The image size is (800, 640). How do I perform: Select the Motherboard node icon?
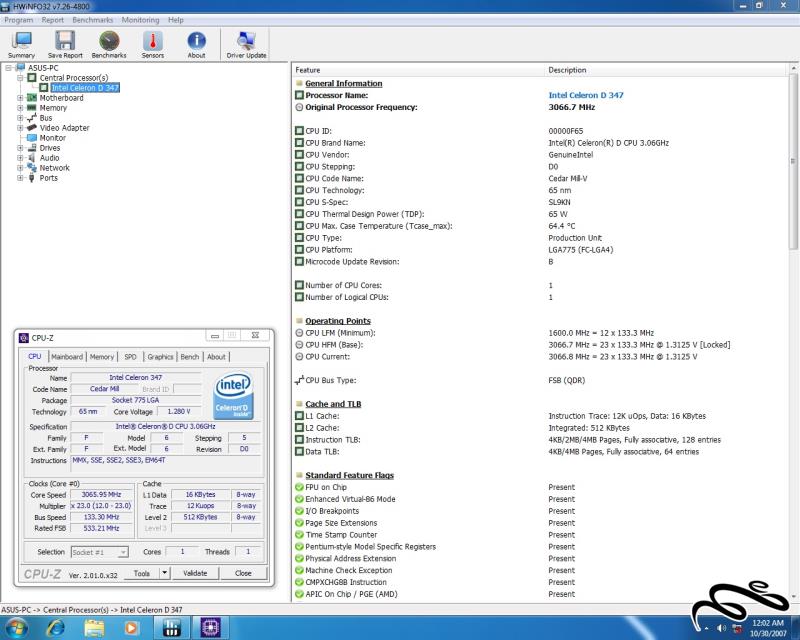pyautogui.click(x=32, y=97)
